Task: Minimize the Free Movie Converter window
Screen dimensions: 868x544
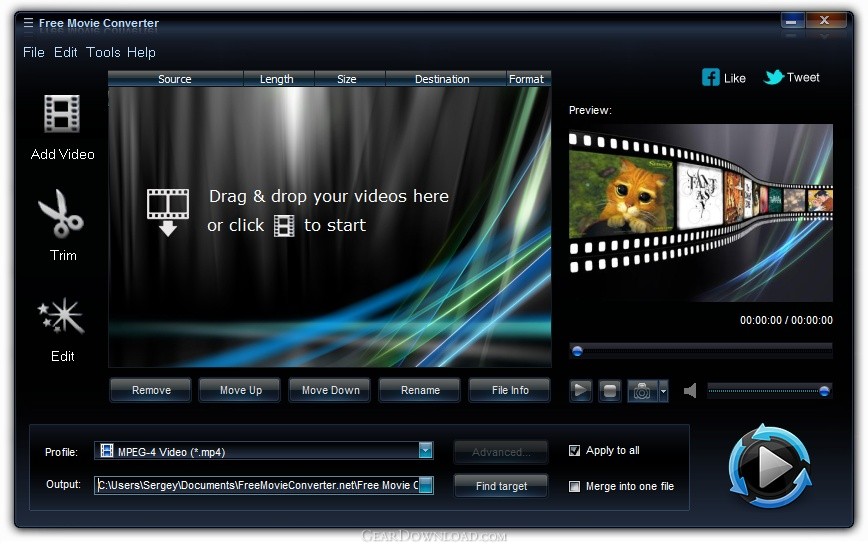Action: (x=792, y=21)
